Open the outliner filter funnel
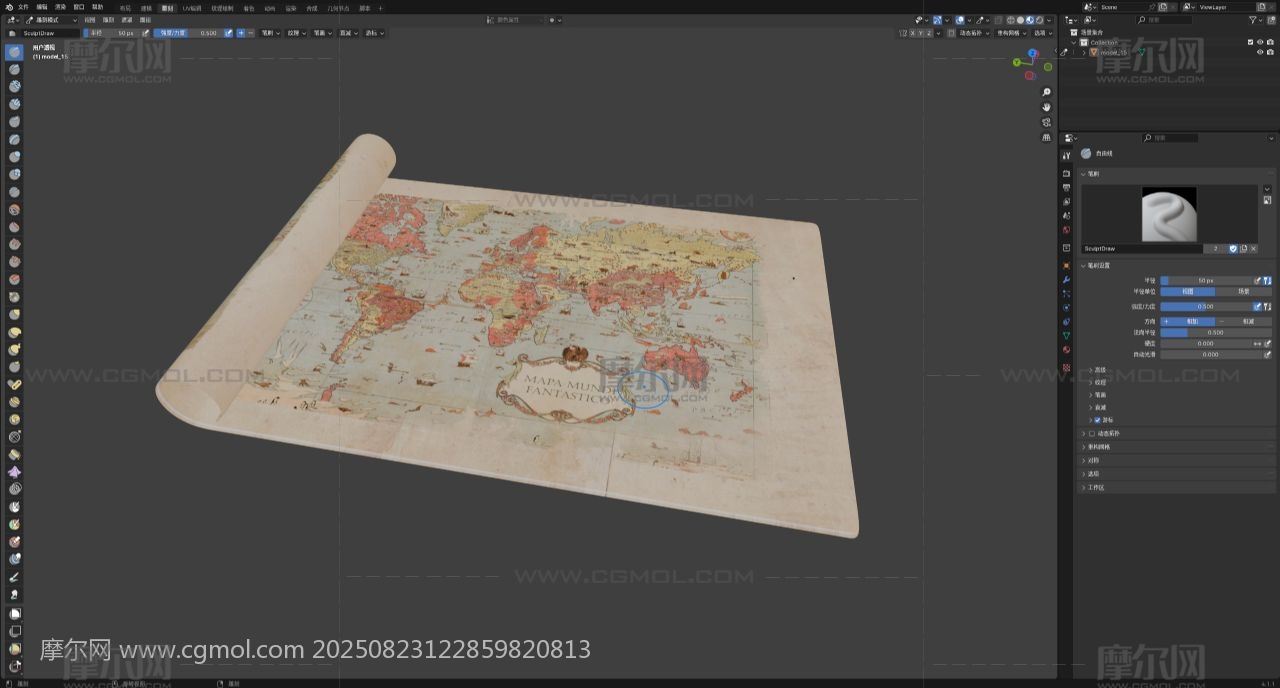The width and height of the screenshot is (1280, 688). (x=1255, y=19)
